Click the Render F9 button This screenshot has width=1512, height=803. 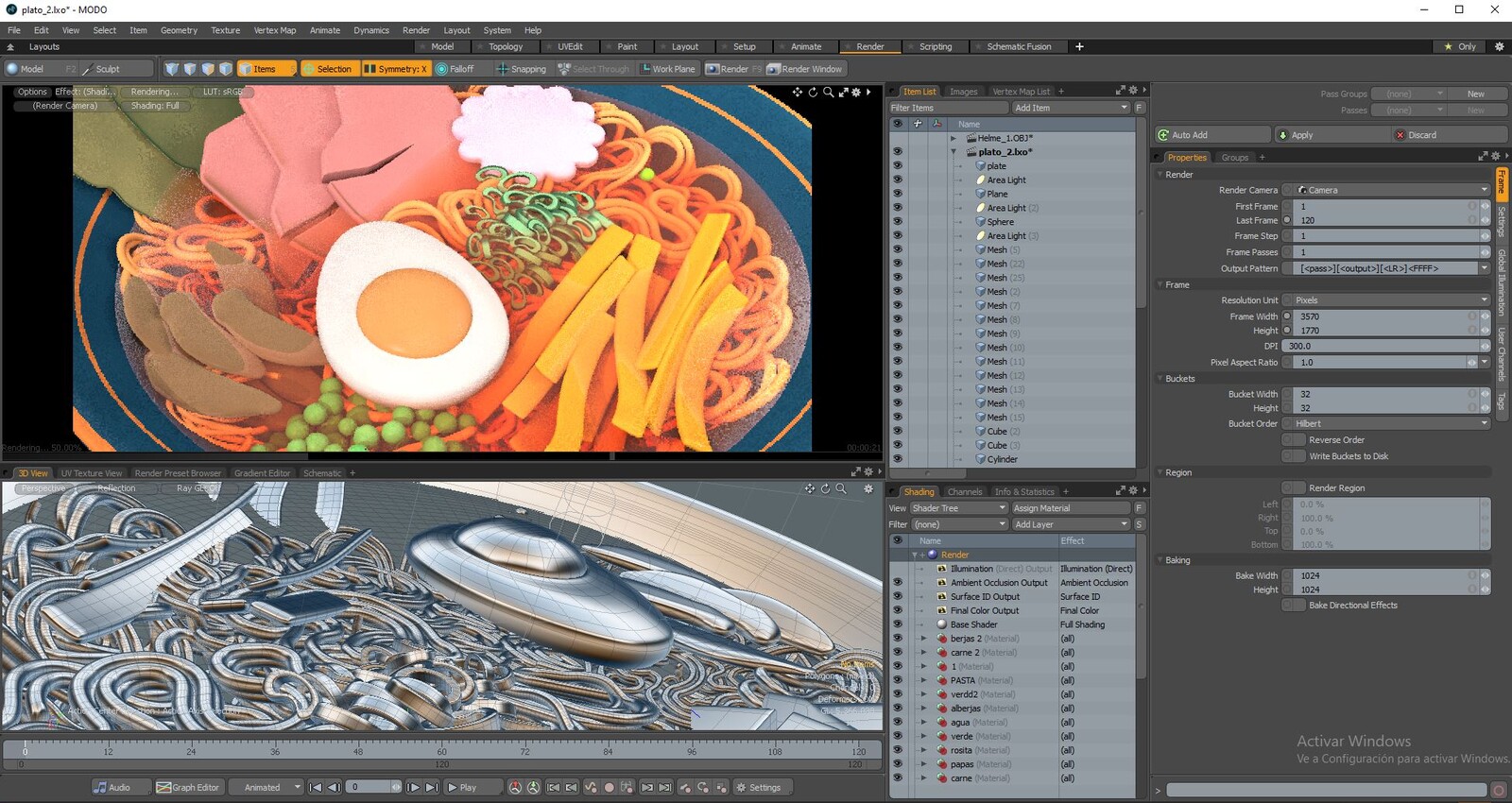(734, 69)
